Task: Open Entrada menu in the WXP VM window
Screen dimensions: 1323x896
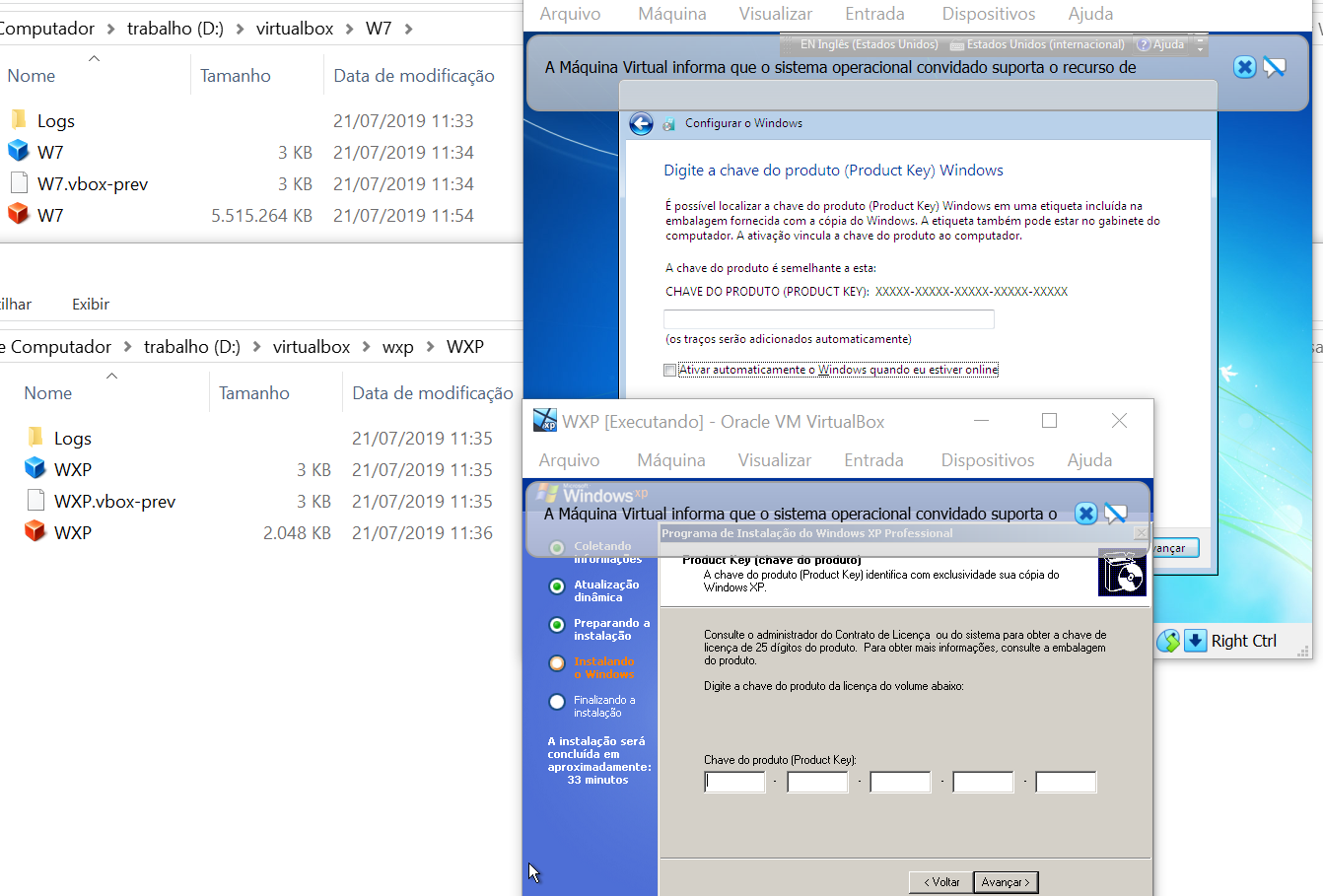Action: tap(873, 460)
